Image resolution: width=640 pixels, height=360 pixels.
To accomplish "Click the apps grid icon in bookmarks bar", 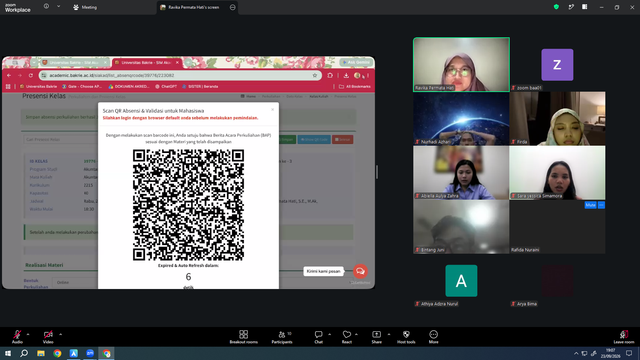I will [8, 87].
